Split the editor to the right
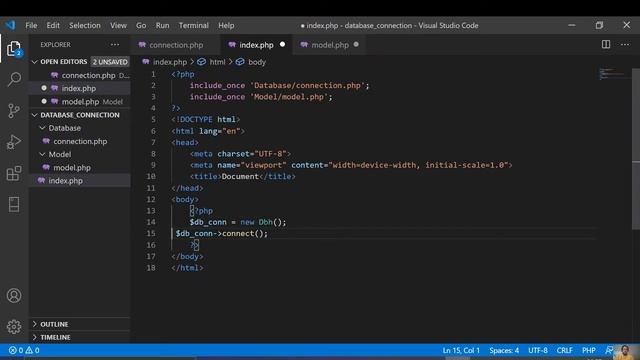640x360 pixels. (x=606, y=44)
